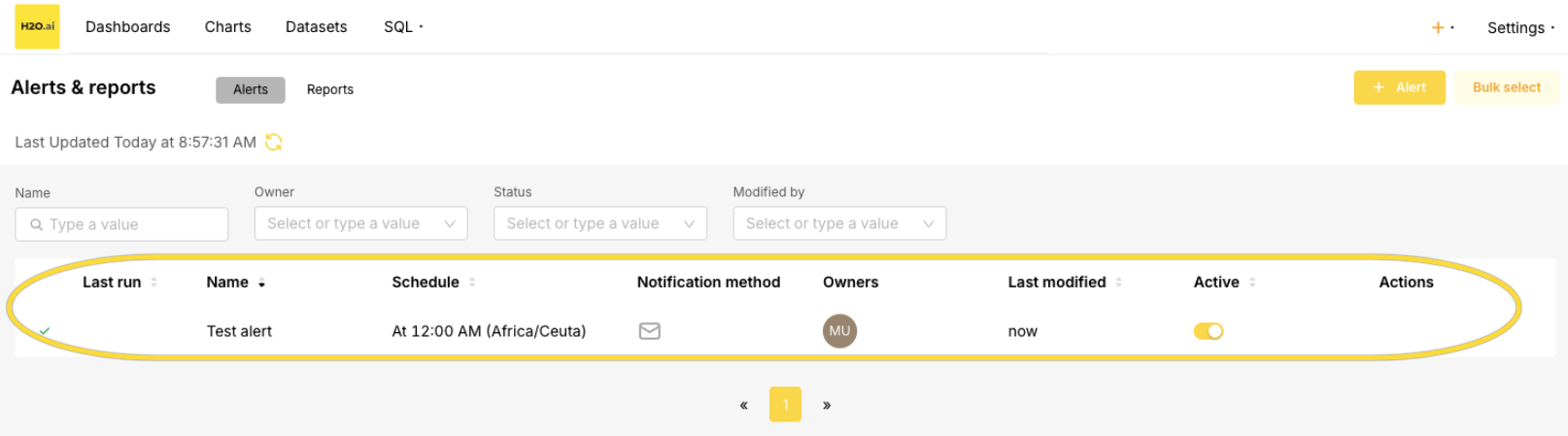Open the Settings menu
Image resolution: width=1568 pixels, height=436 pixels.
[1519, 27]
